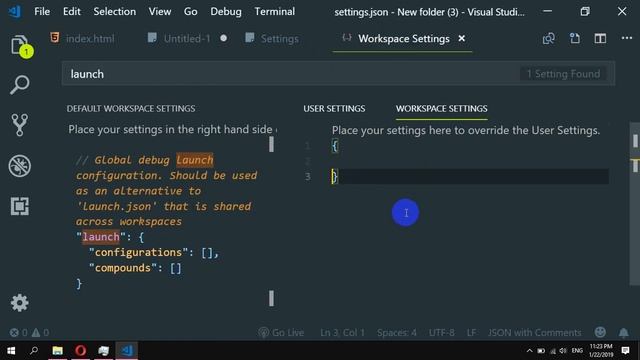The height and width of the screenshot is (360, 640).
Task: Click the VS Code logo icon
Action: 15,11
